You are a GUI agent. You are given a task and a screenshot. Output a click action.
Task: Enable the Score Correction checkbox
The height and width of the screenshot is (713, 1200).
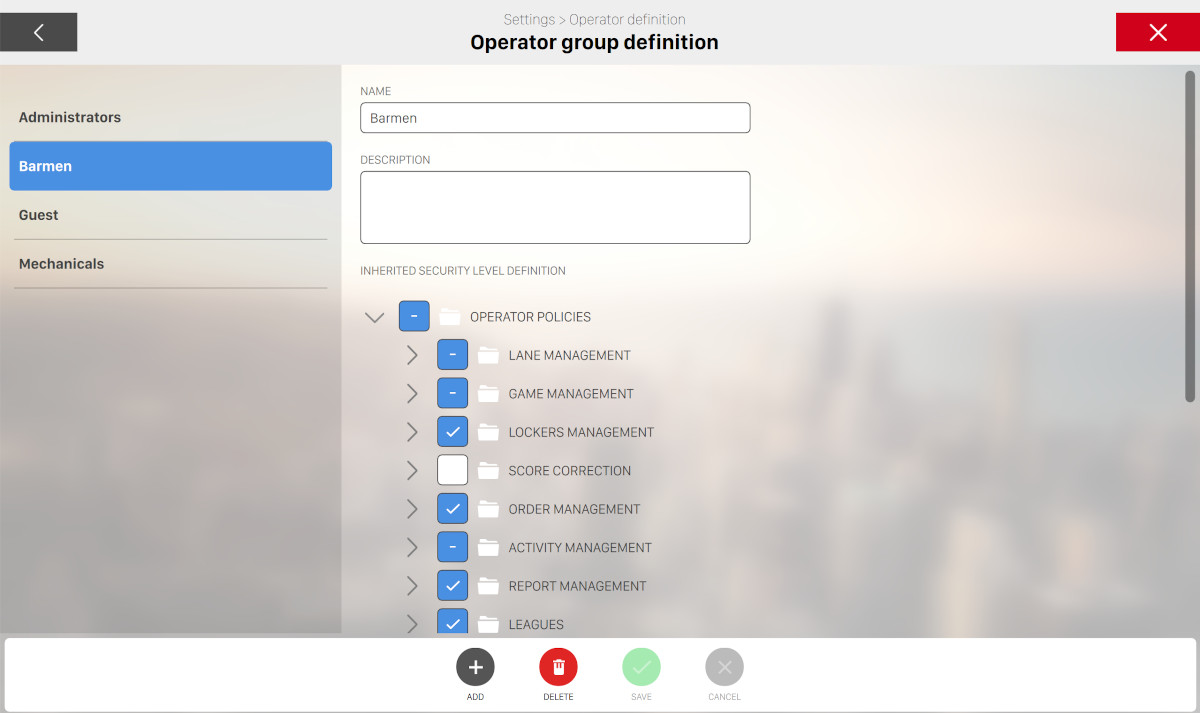[452, 470]
